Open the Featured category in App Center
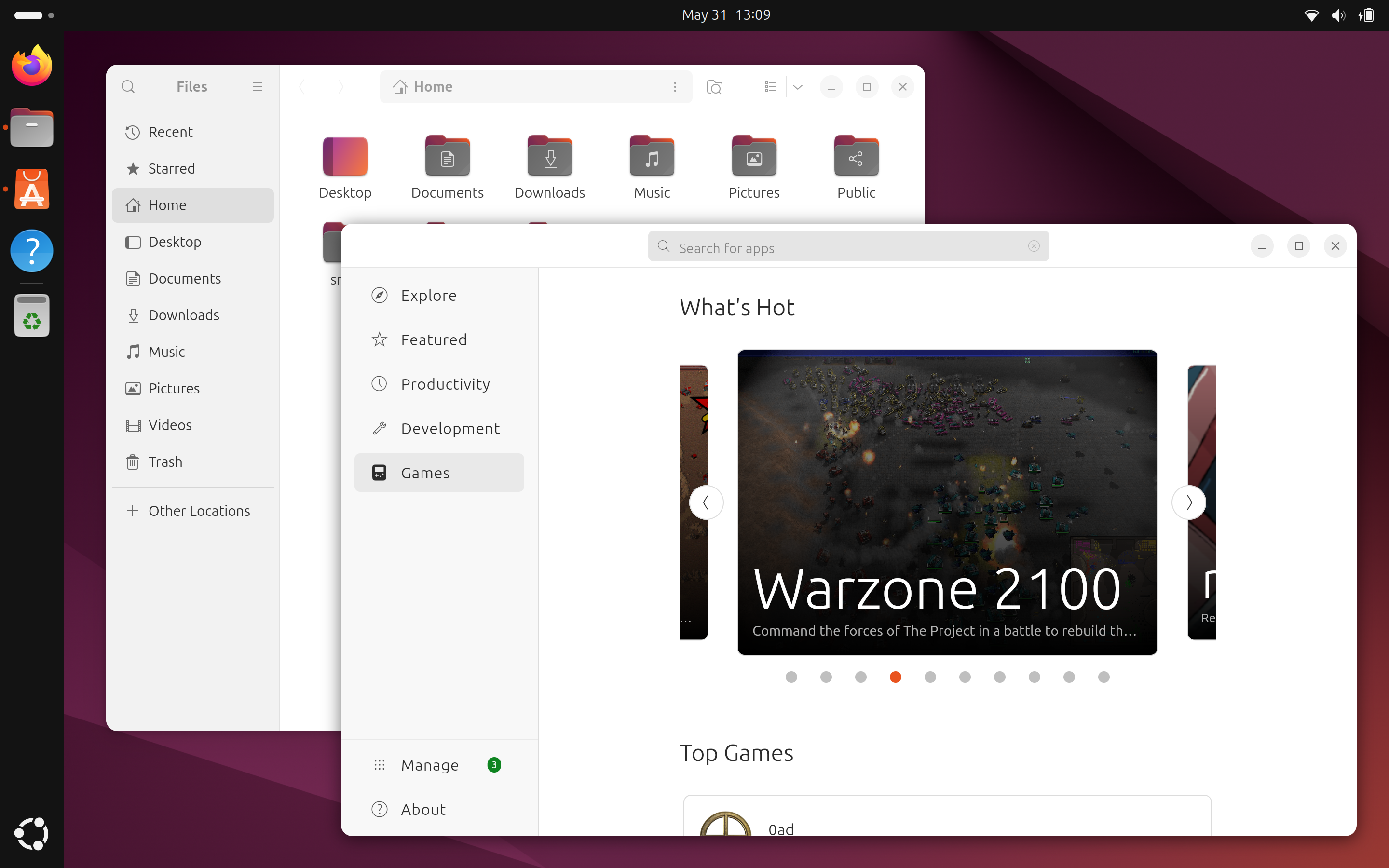 [x=439, y=340]
